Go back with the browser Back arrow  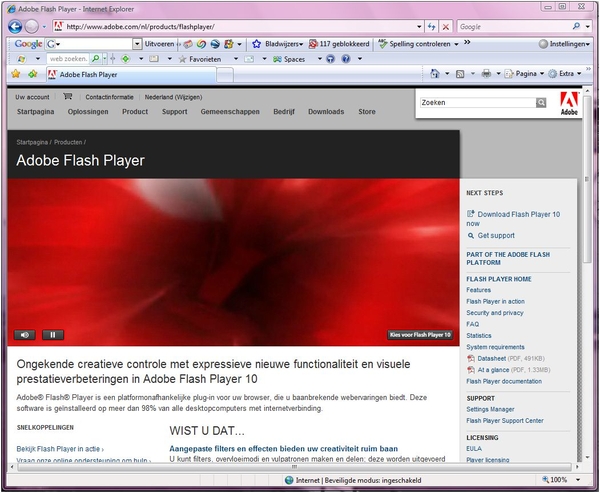point(15,26)
